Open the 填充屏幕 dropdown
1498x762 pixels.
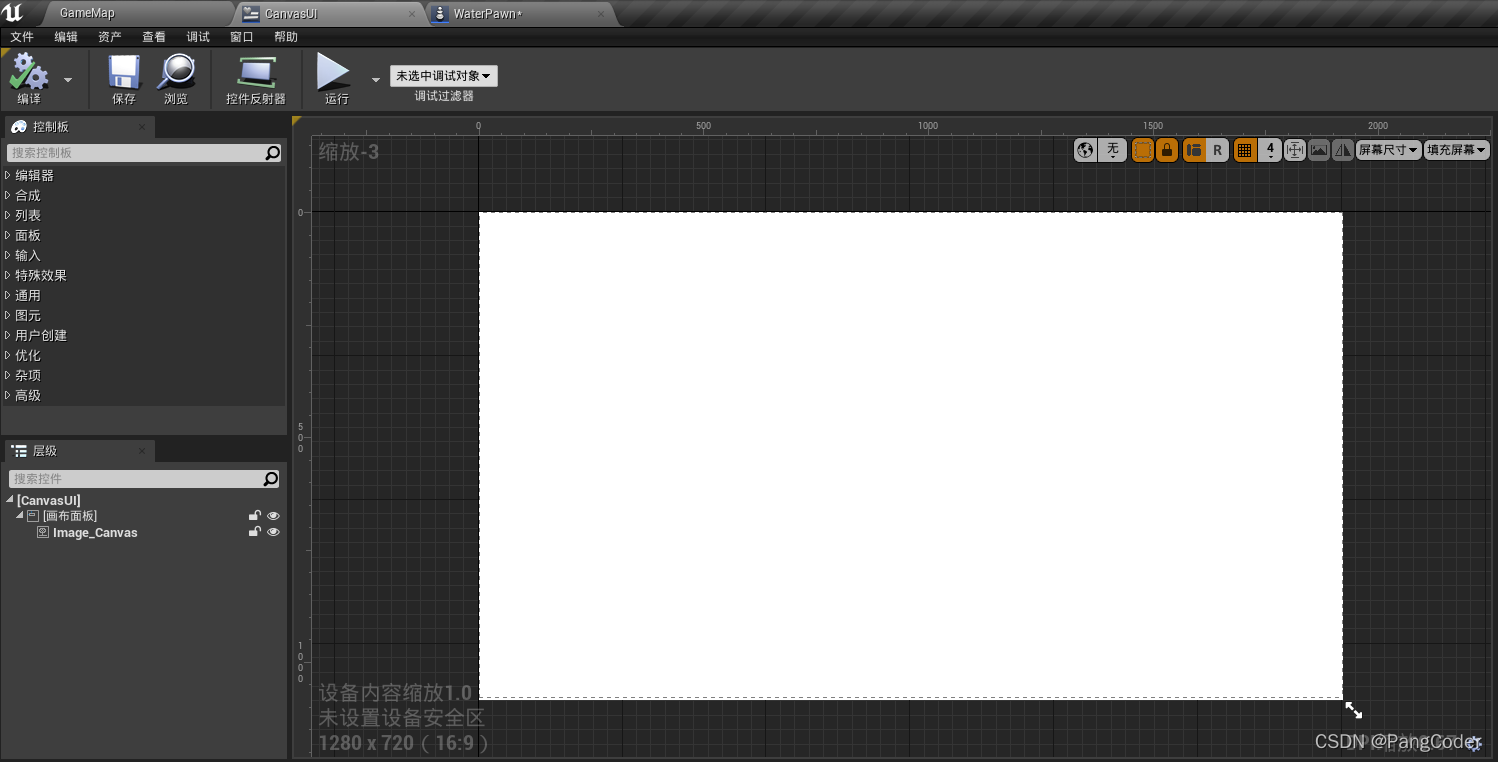1456,150
